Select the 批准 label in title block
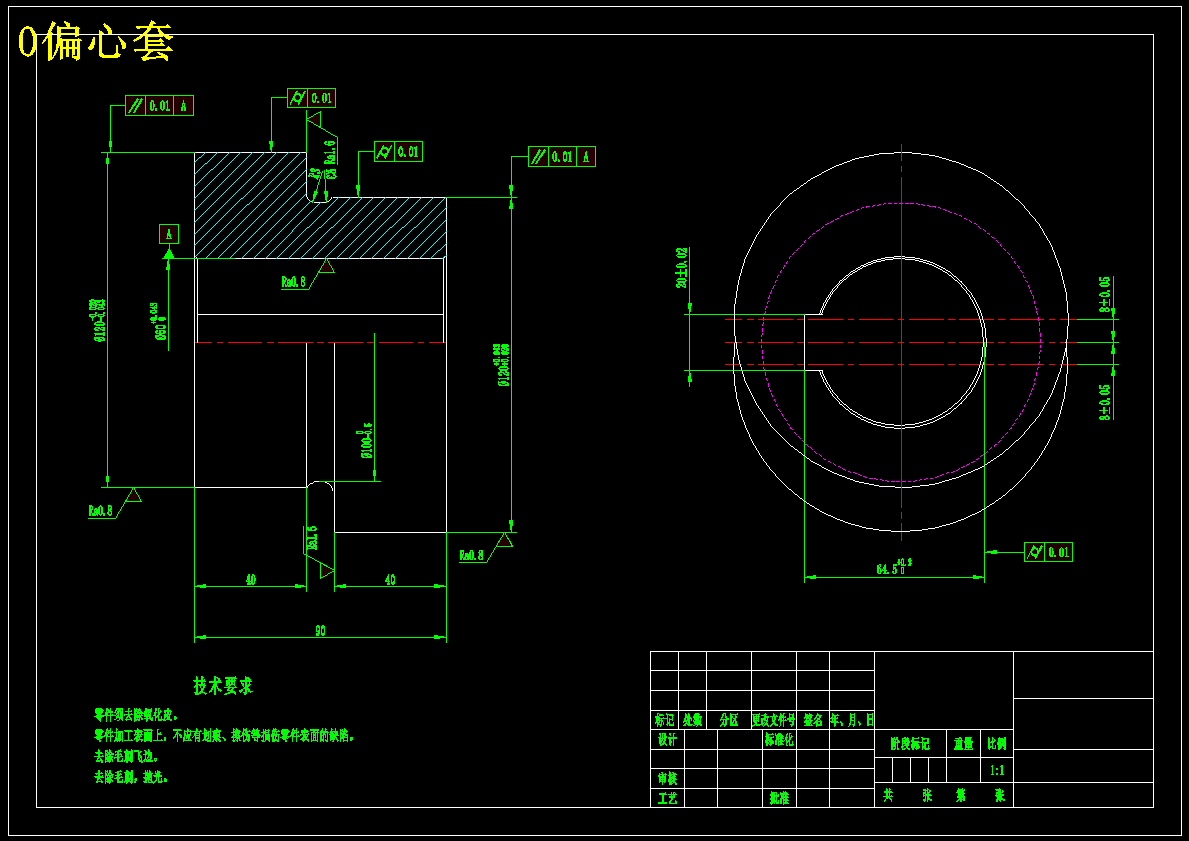The width and height of the screenshot is (1189, 841). (780, 799)
